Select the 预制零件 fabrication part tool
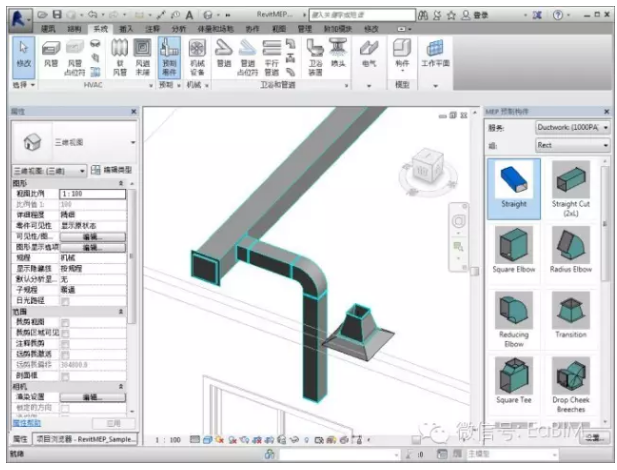 tap(169, 57)
